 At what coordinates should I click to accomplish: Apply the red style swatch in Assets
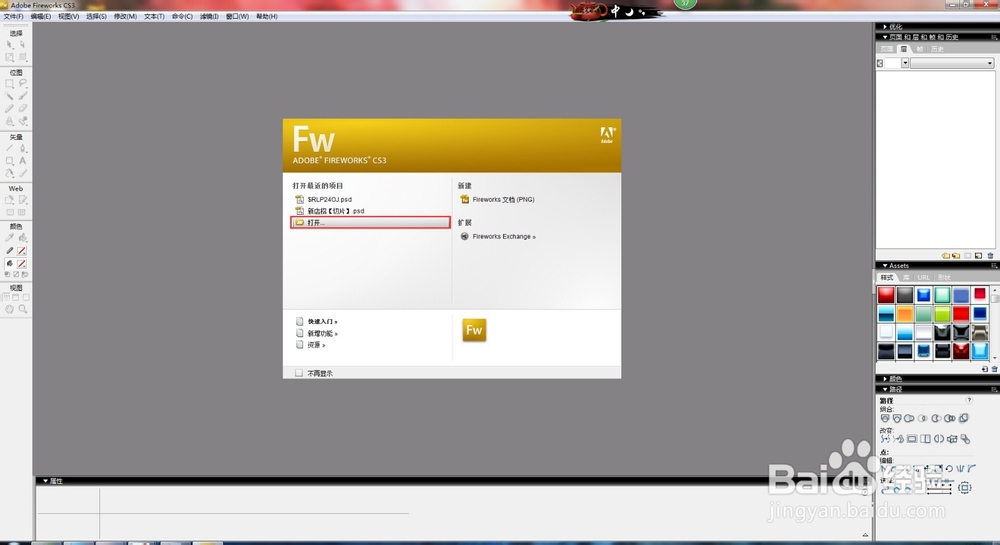886,294
